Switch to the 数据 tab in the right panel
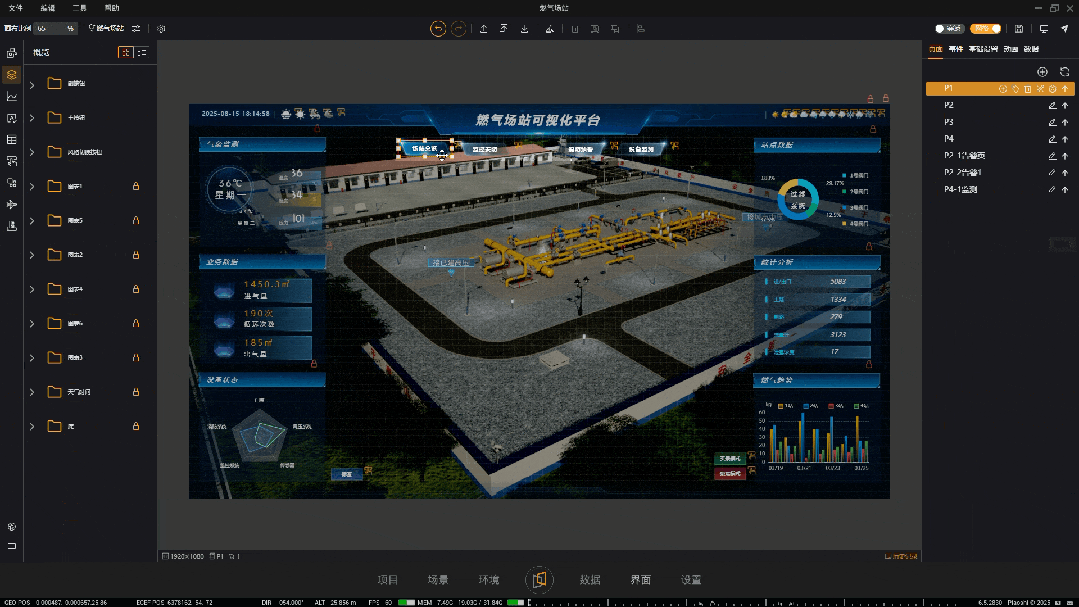This screenshot has height=607, width=1079. click(1031, 49)
